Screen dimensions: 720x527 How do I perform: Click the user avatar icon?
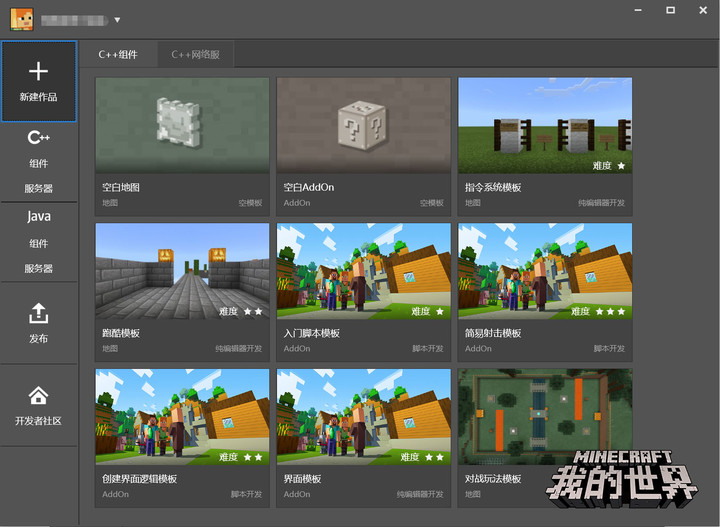click(22, 19)
